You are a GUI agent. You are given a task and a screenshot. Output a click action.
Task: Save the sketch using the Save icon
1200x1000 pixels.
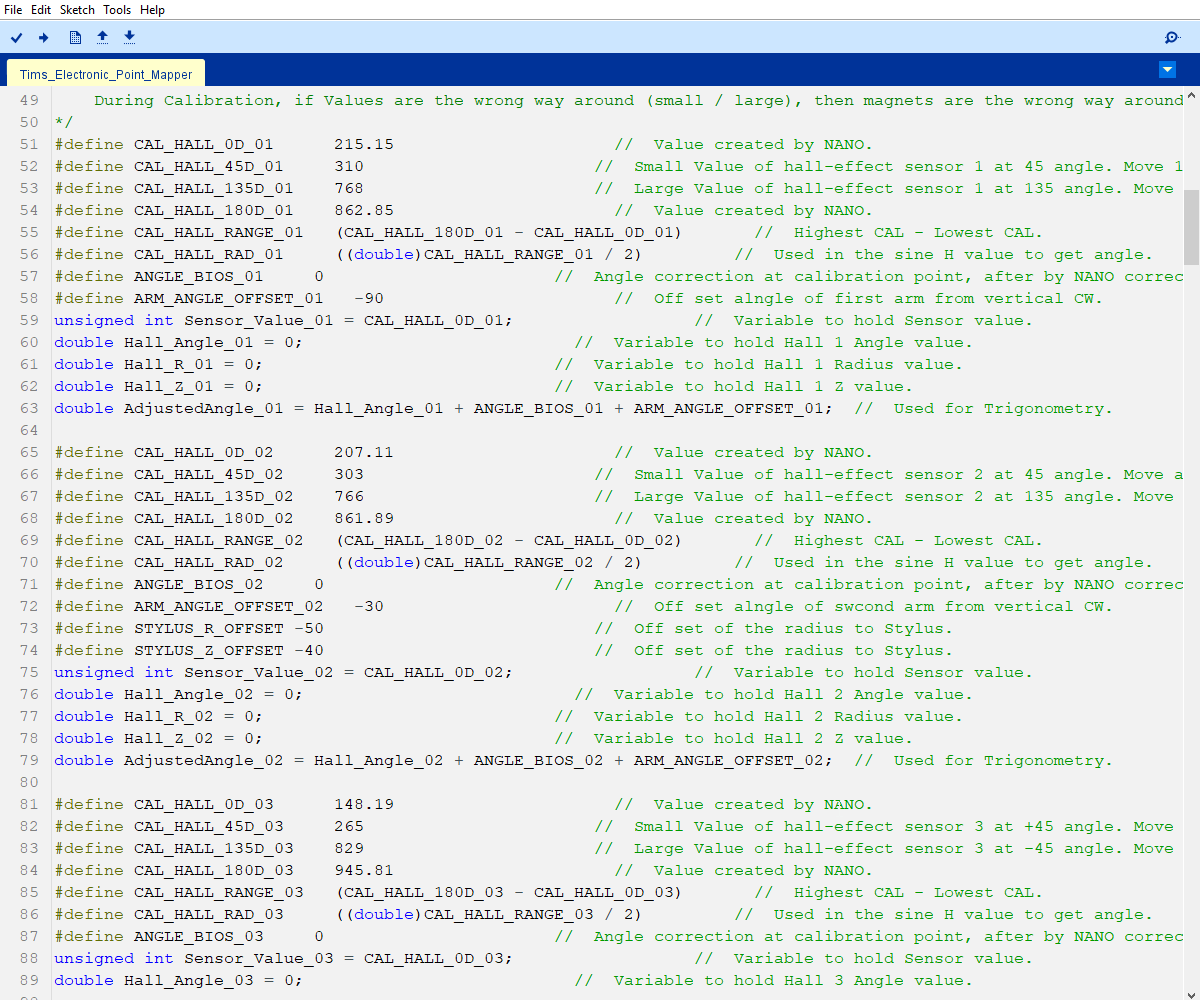(129, 37)
